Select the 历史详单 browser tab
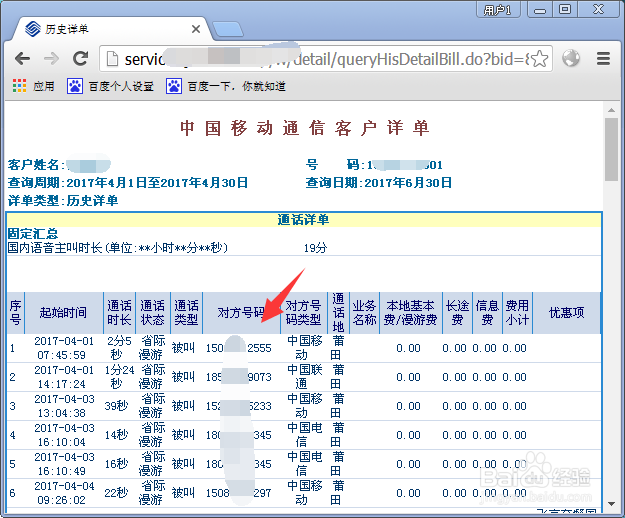The width and height of the screenshot is (625, 518). 112,29
